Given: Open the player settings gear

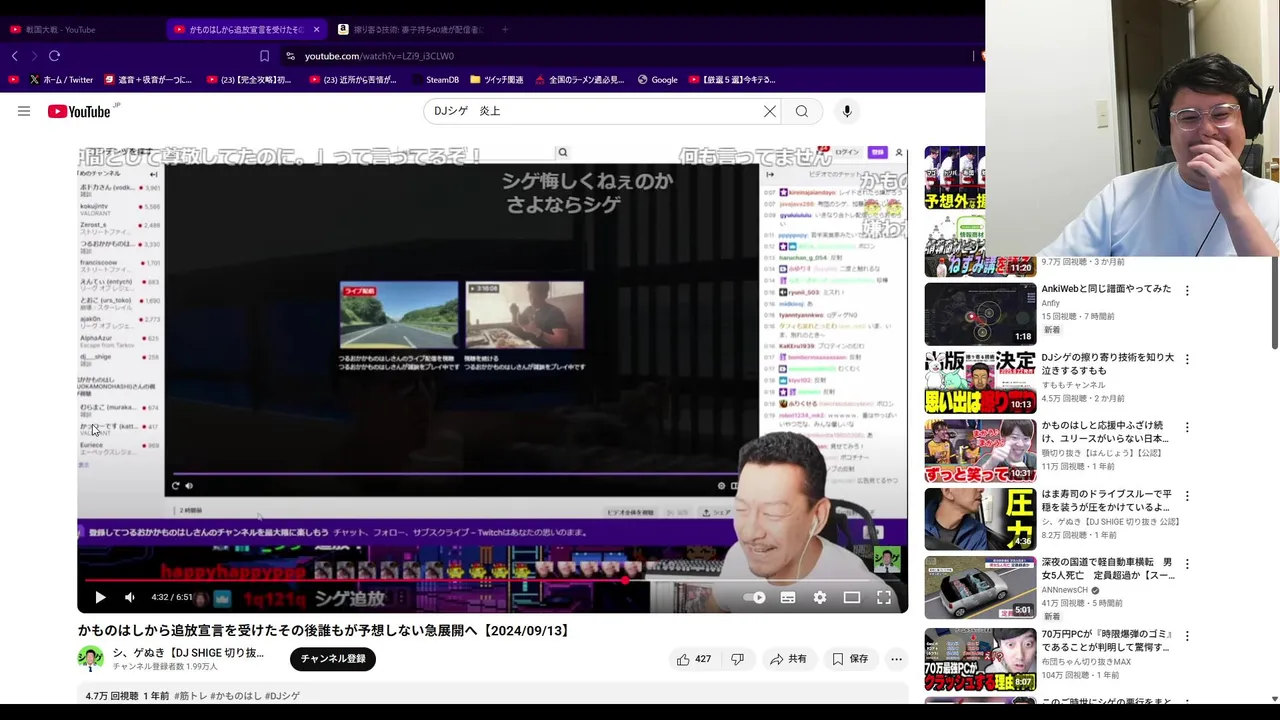Looking at the screenshot, I should point(820,597).
